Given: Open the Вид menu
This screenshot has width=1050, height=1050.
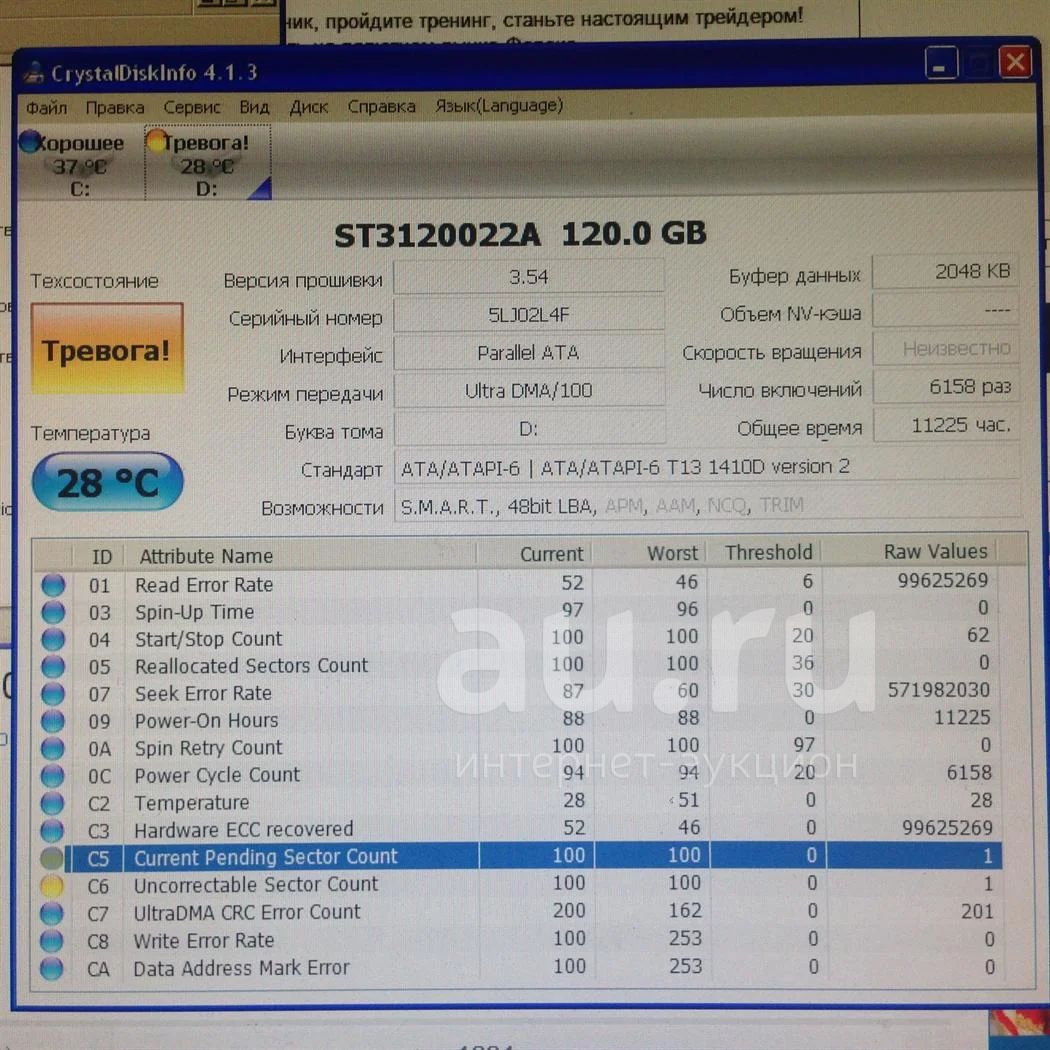Looking at the screenshot, I should click(254, 107).
